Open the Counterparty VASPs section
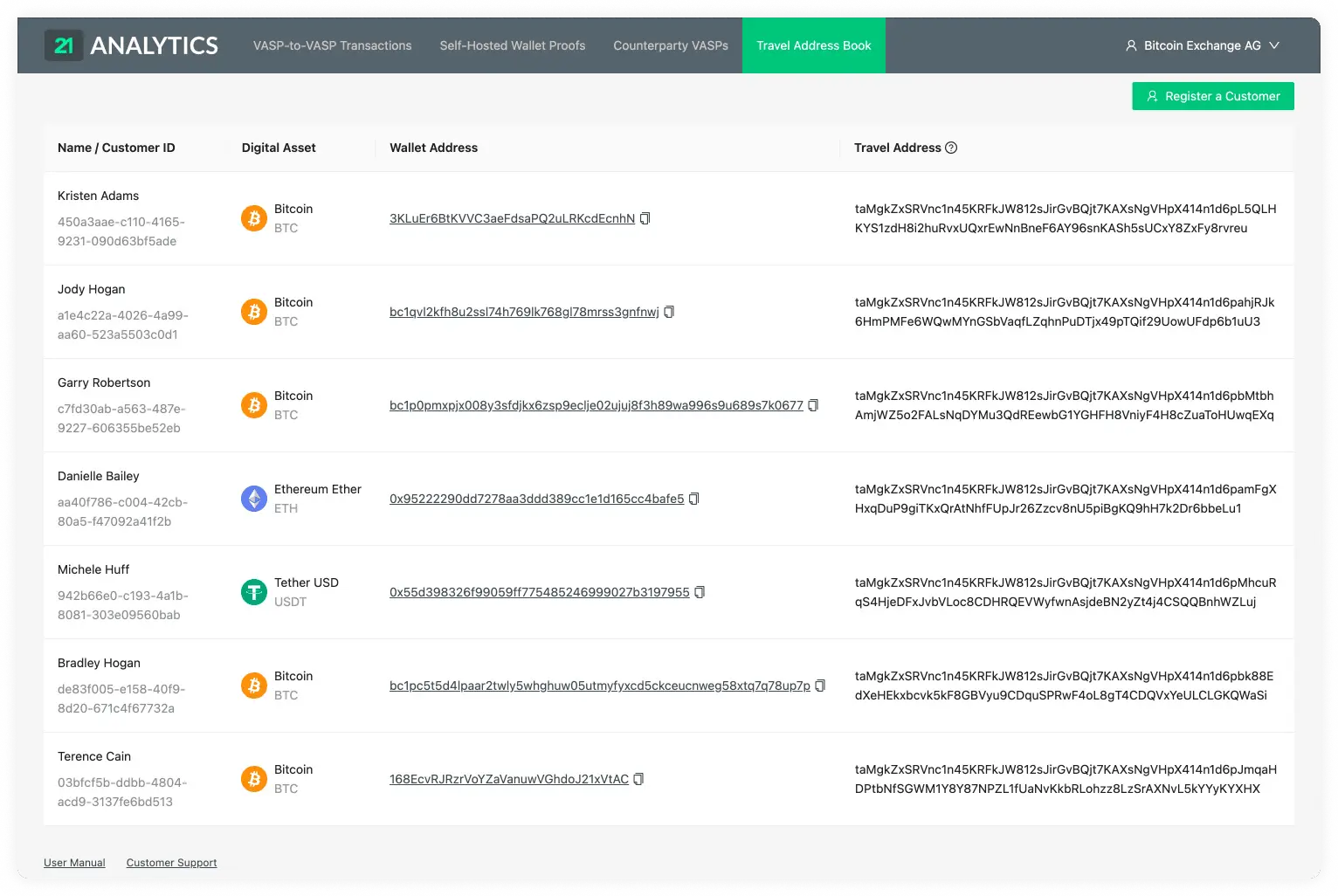Viewport: 1338px width, 896px height. click(x=670, y=45)
